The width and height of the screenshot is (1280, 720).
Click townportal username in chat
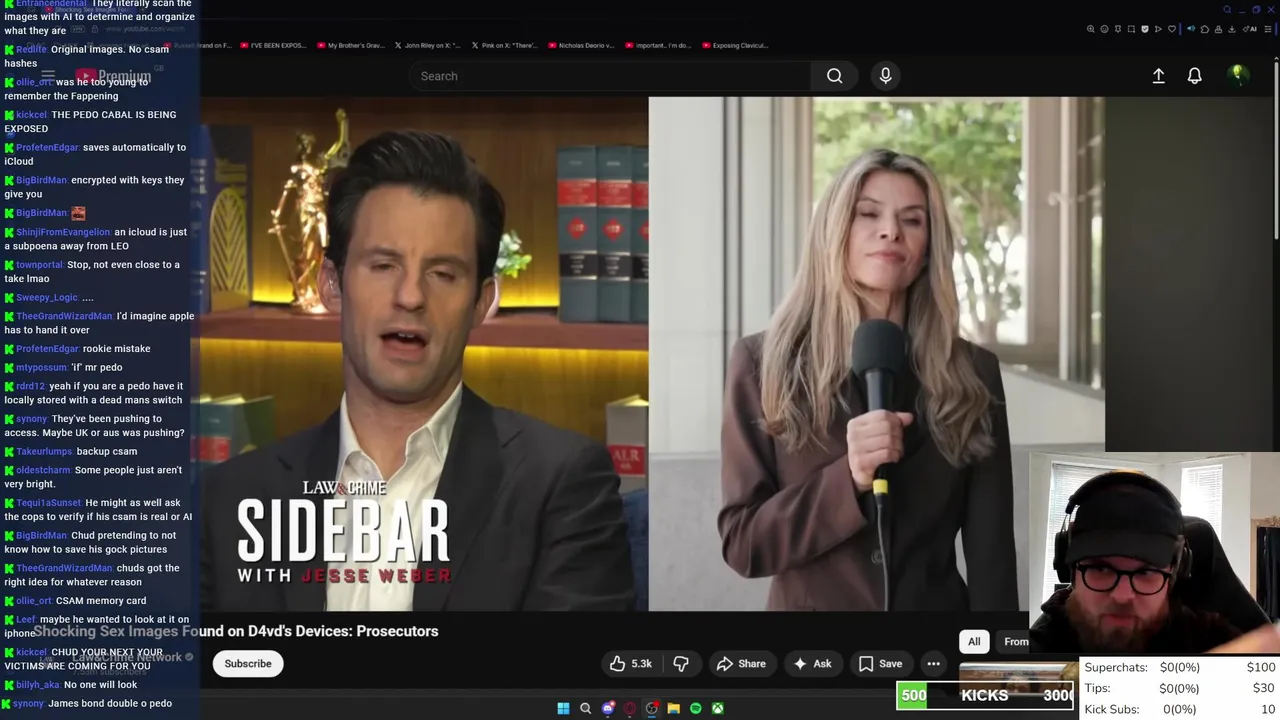point(40,265)
